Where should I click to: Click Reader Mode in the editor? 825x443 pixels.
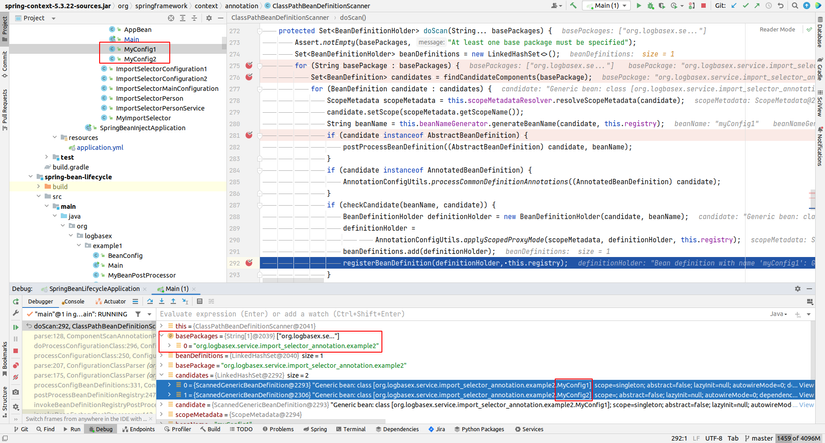pyautogui.click(x=777, y=30)
